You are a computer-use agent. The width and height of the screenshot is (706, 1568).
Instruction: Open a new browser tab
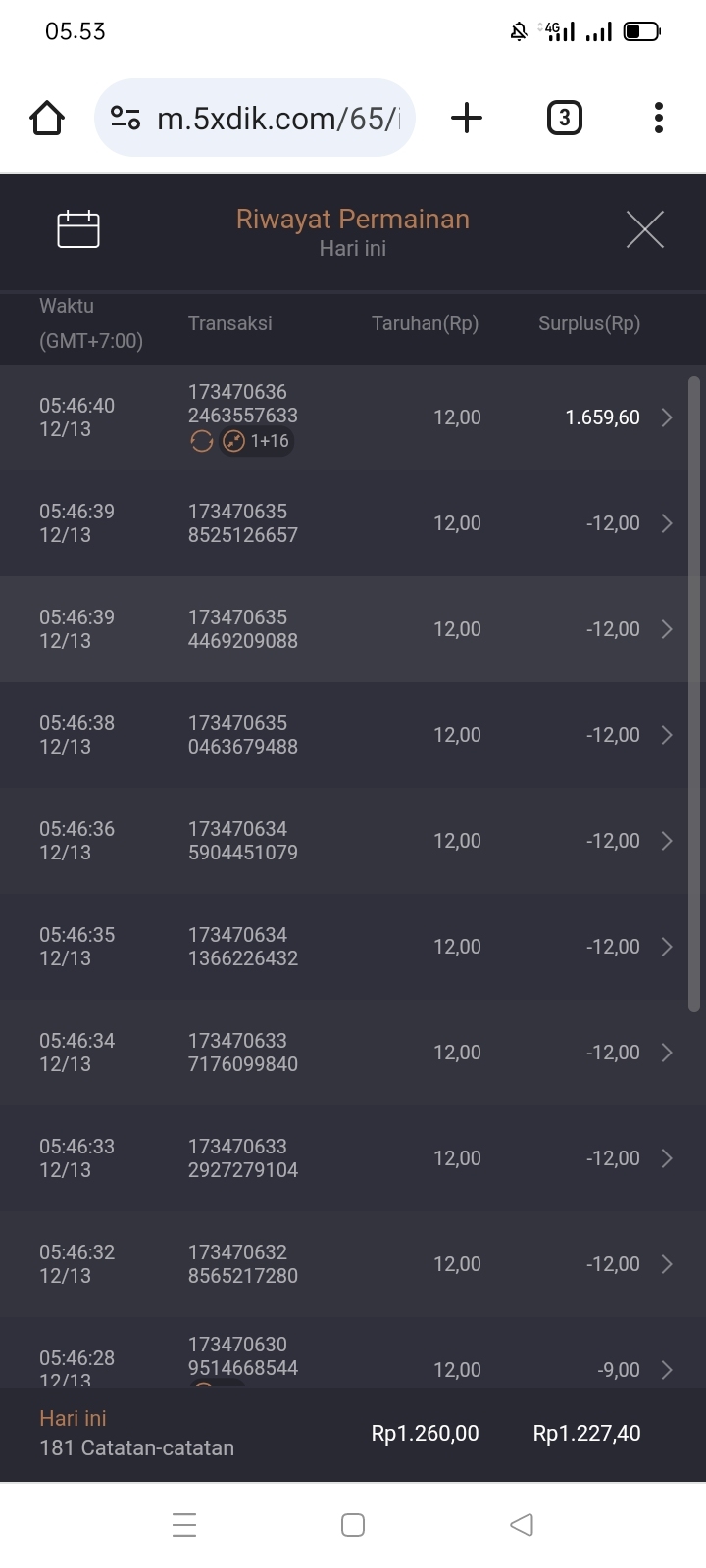[467, 119]
